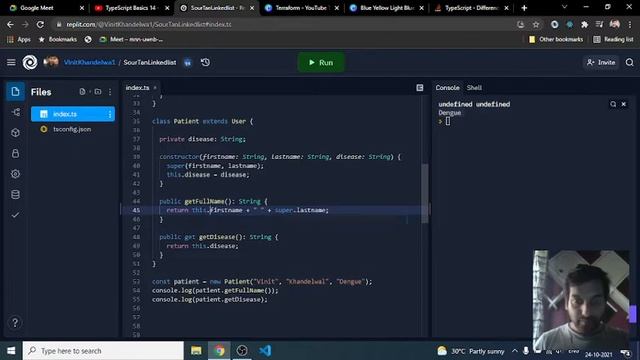Viewport: 640px width, 360px height.
Task: Open Visual Studio Code from taskbar
Action: click(x=265, y=351)
